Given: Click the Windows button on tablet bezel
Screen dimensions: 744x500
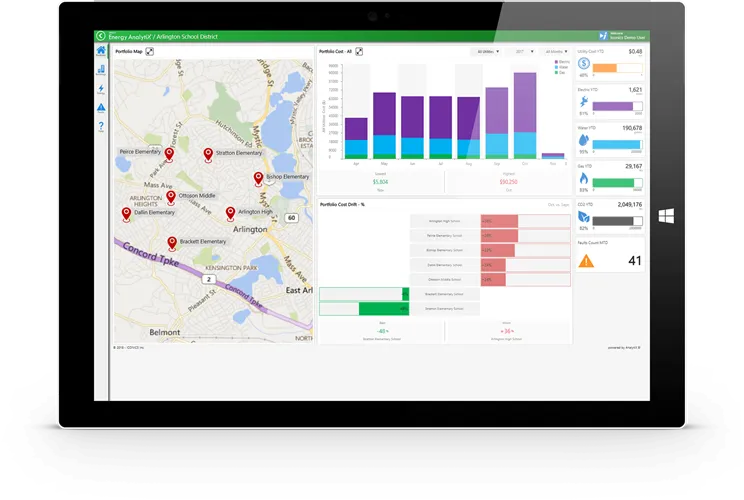Looking at the screenshot, I should (x=666, y=216).
